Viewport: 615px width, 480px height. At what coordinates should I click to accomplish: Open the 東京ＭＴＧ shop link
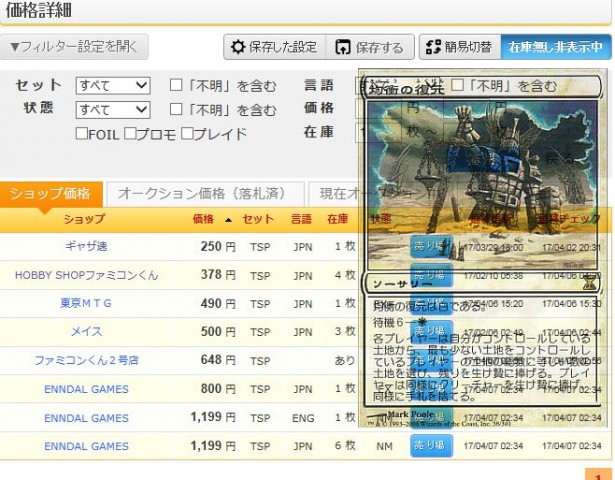coord(86,303)
